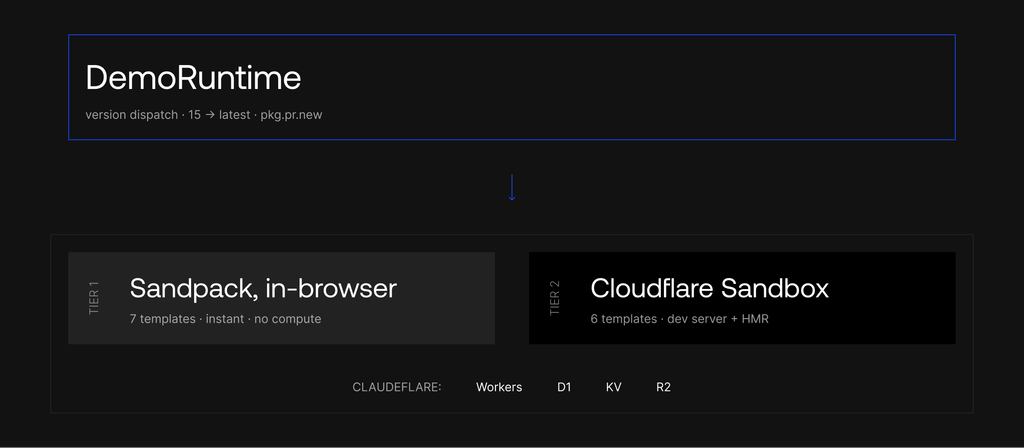Choose the D1 item
1024x448 pixels.
564,387
